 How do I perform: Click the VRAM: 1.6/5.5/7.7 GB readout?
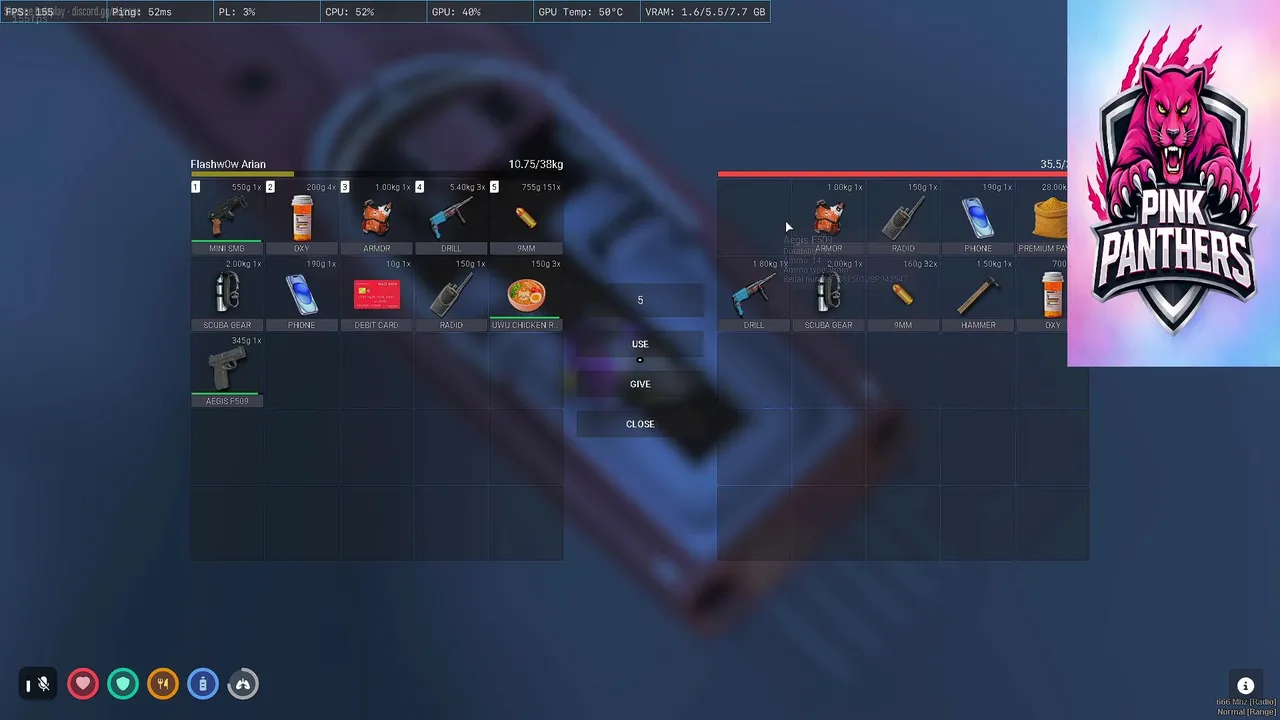pos(706,12)
